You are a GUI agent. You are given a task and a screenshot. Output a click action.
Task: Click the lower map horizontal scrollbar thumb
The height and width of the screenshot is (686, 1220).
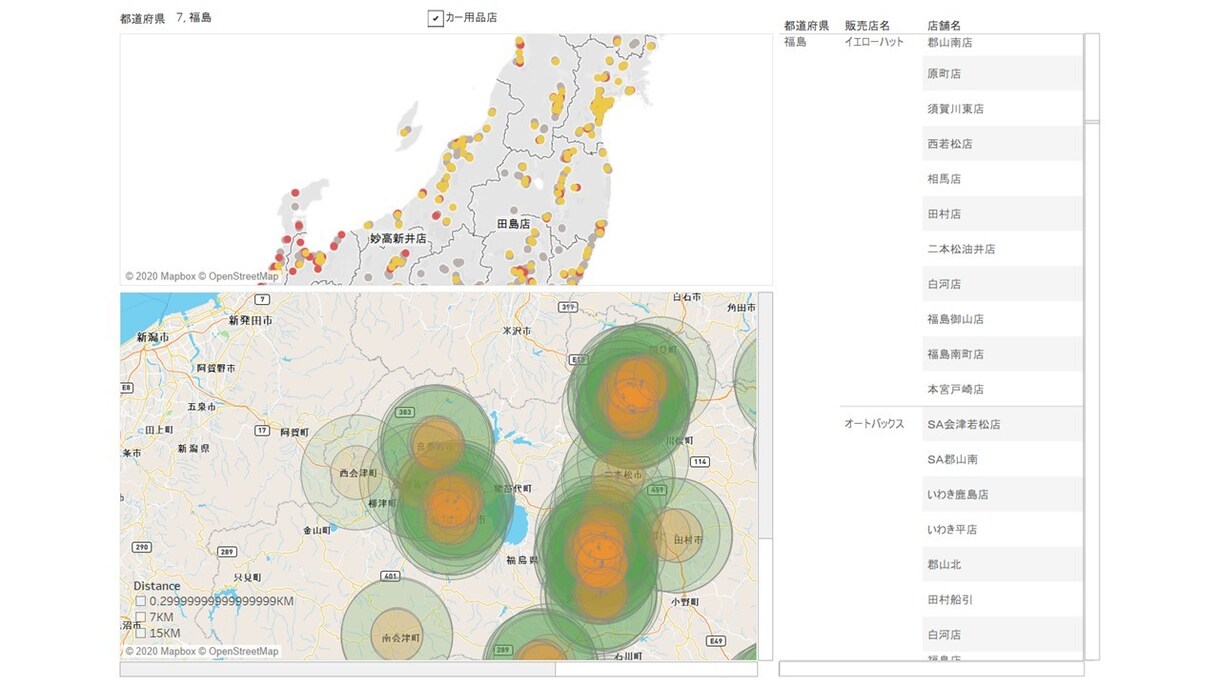click(338, 669)
